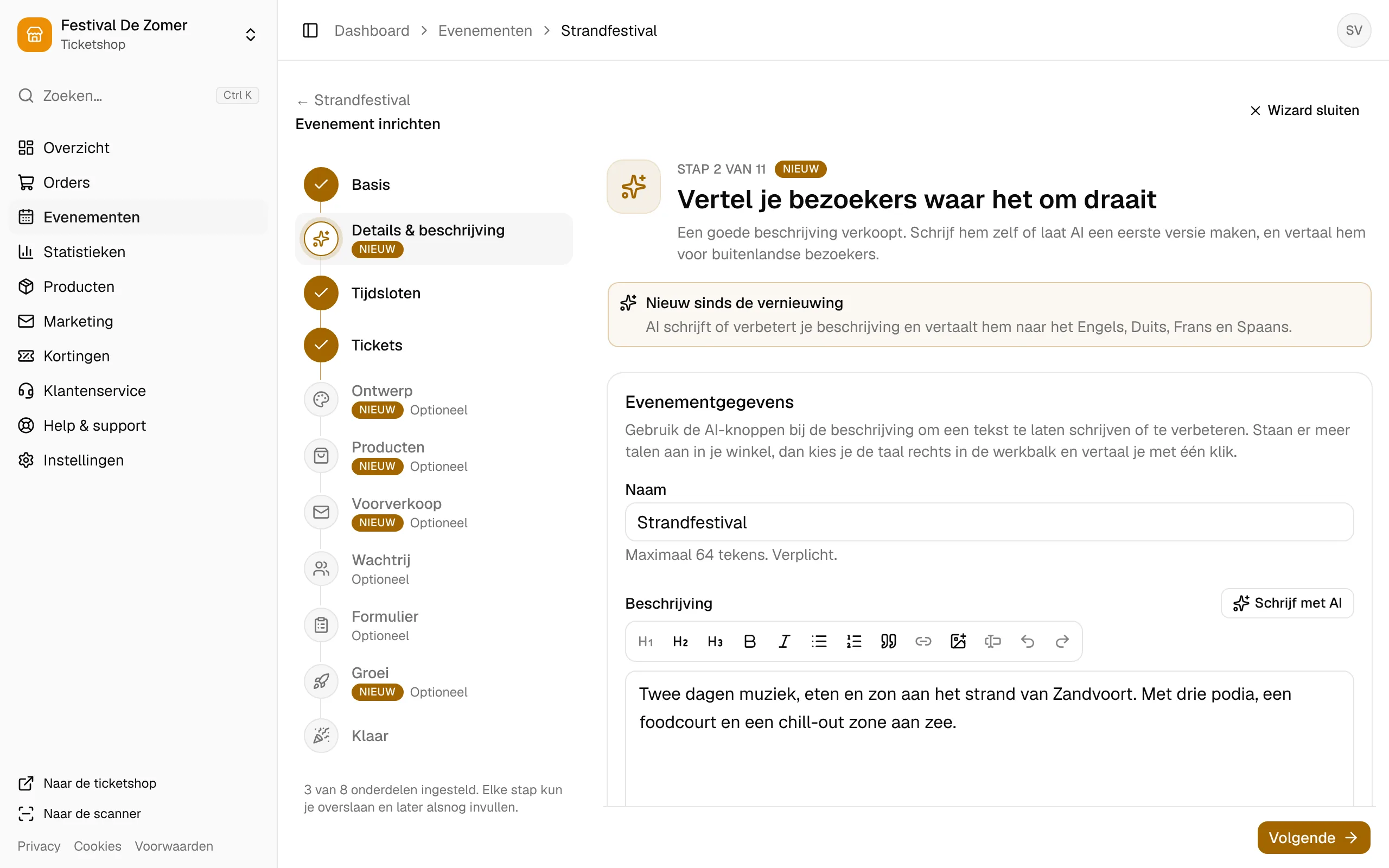Click Schrijf met AI button
Screen dimensions: 1389x868
[1287, 603]
